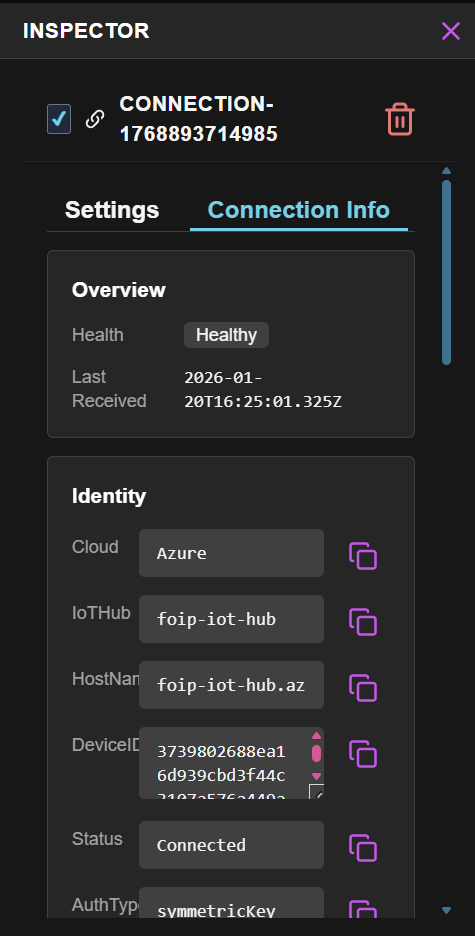Click the Last Received timestamp 2026-01-20T16:25:01.325Z
The image size is (475, 936).
pos(263,390)
